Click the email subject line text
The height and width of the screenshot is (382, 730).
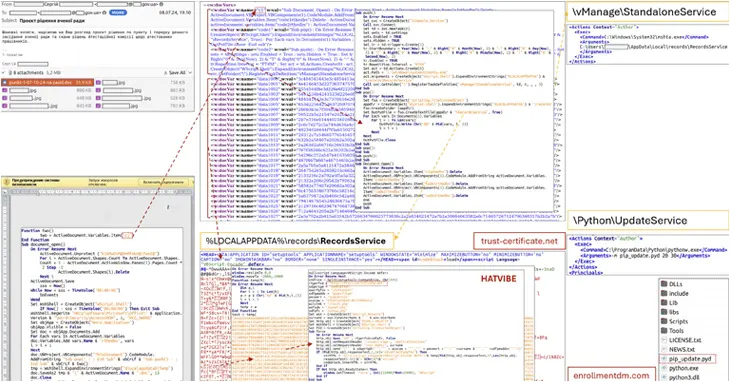[52, 20]
